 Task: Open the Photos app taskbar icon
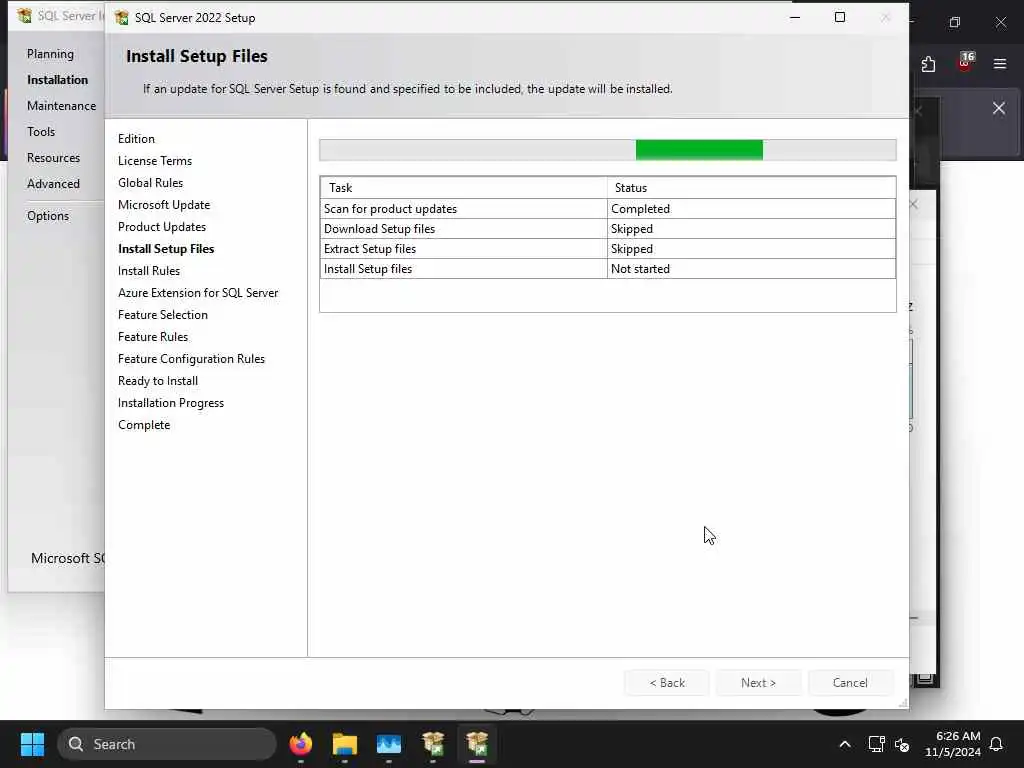tap(389, 744)
